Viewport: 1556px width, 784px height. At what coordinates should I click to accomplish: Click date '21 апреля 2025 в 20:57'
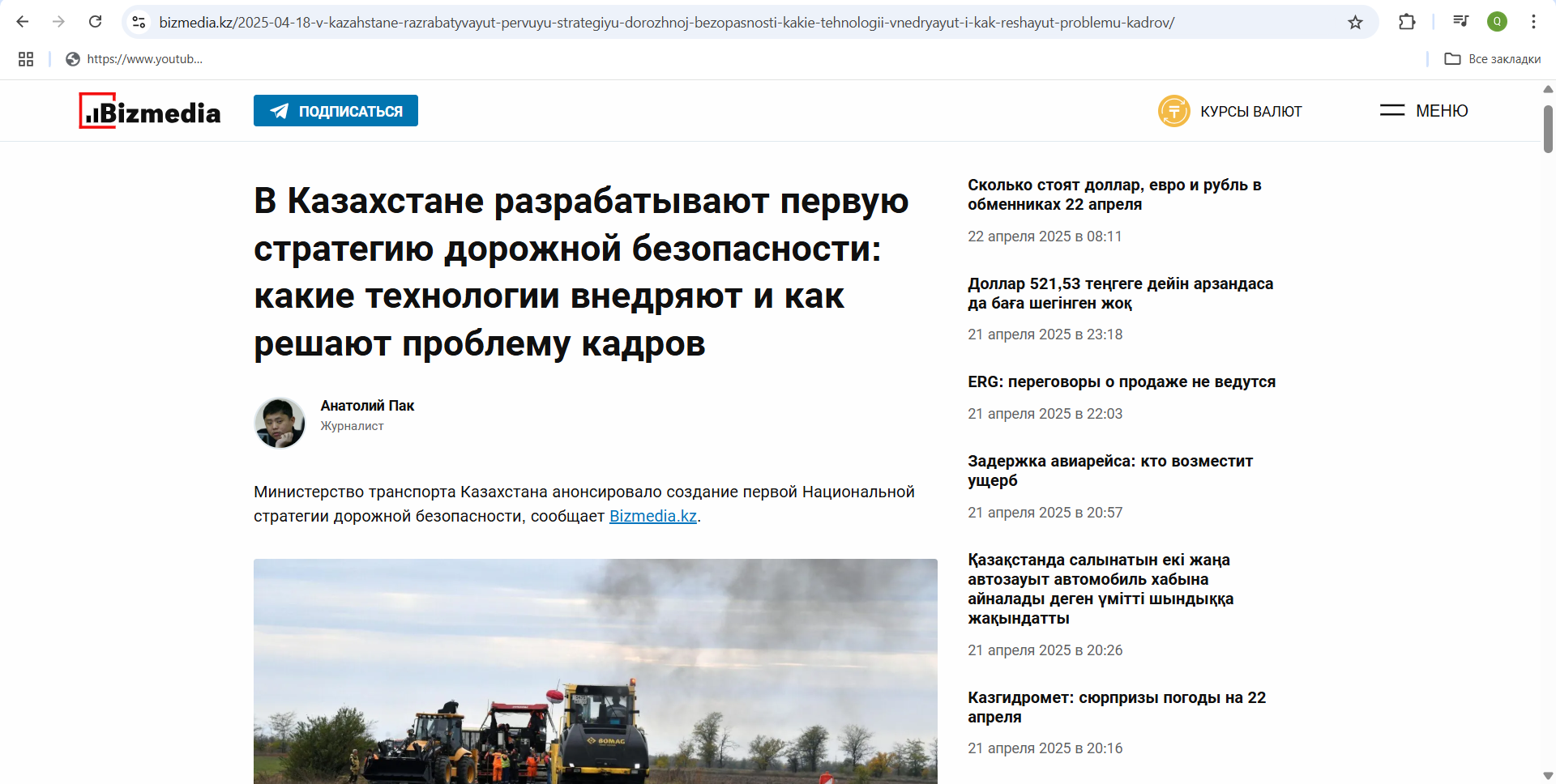1045,513
